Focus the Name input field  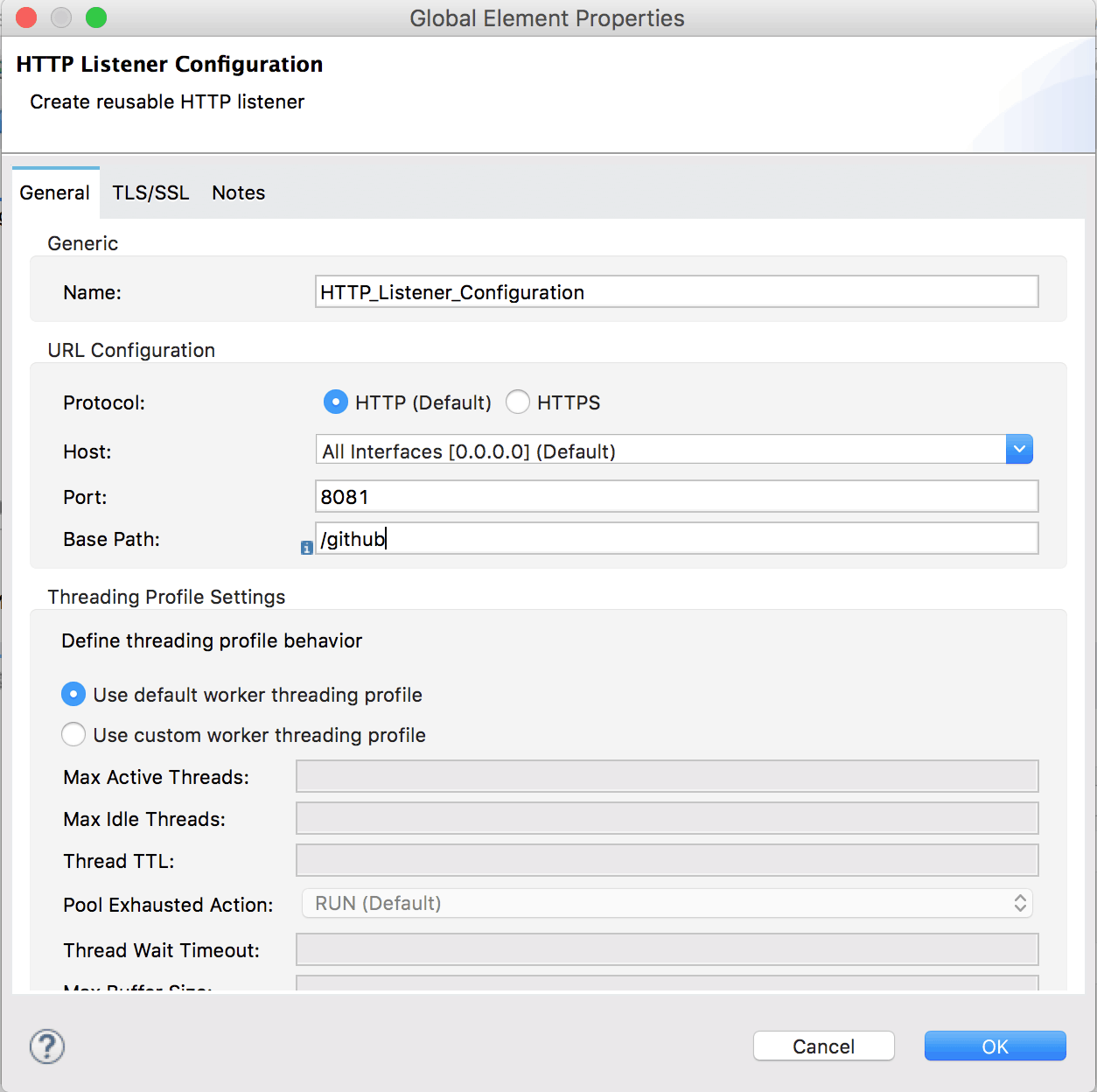coord(677,292)
